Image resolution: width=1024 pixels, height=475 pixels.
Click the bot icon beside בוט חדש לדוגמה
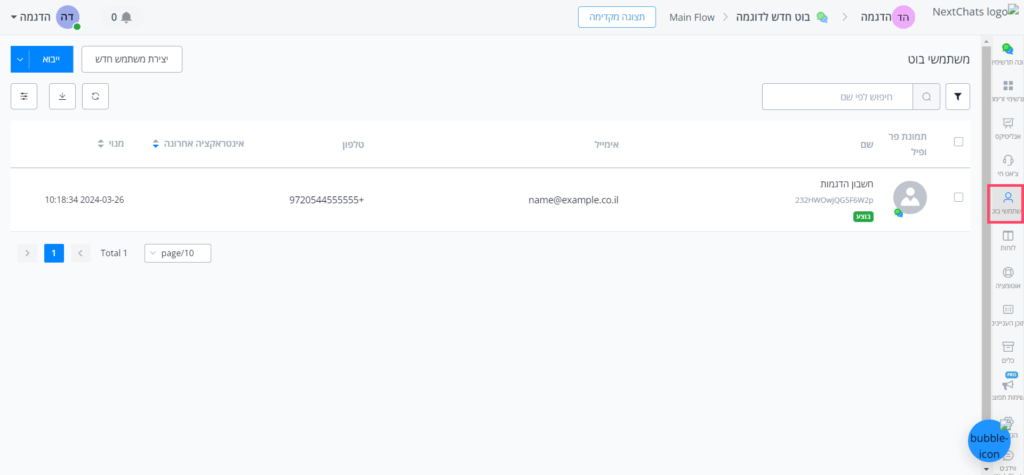[x=822, y=18]
